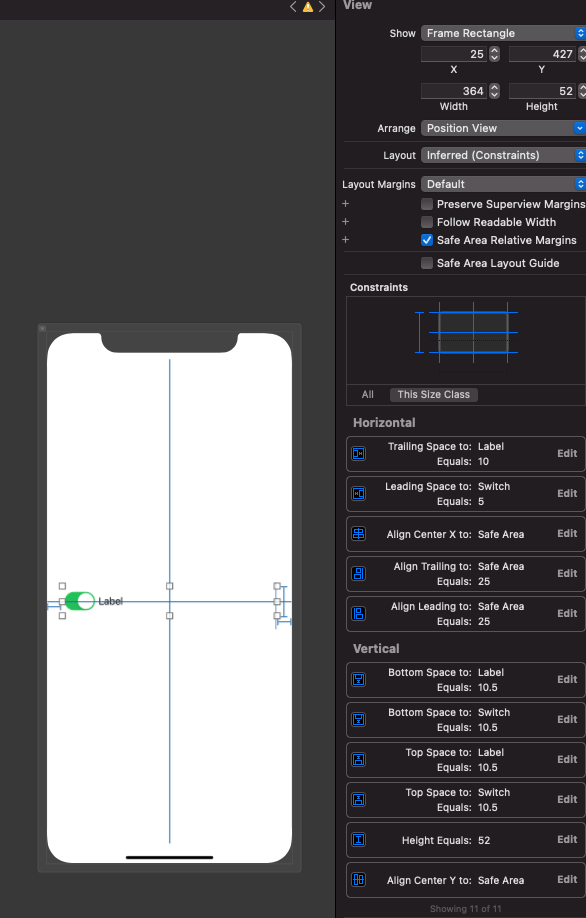Open the Layout Margins Default dropdown

pos(503,184)
